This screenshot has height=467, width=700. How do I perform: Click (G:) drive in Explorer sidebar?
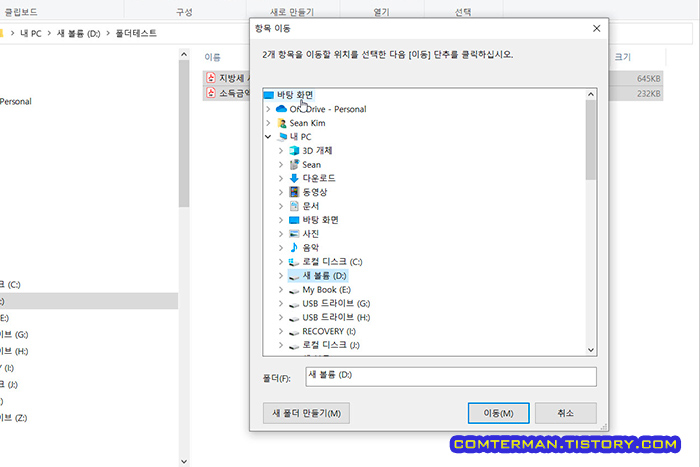coord(13,334)
